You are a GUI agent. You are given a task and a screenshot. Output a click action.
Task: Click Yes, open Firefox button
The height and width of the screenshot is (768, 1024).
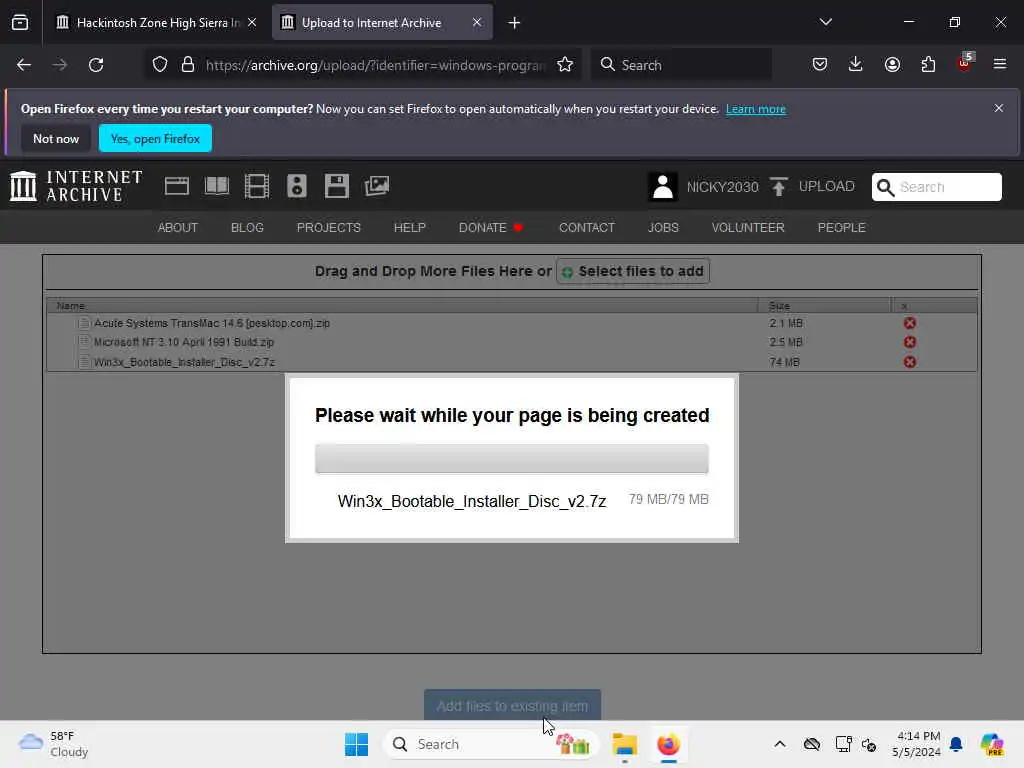click(155, 138)
